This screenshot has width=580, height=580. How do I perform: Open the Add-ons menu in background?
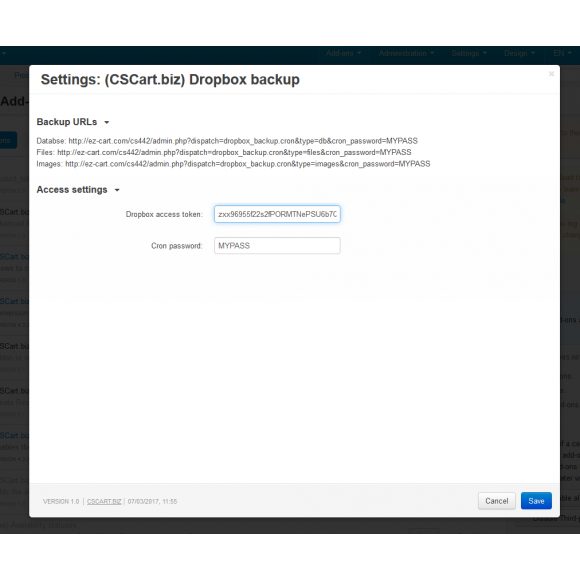point(343,53)
